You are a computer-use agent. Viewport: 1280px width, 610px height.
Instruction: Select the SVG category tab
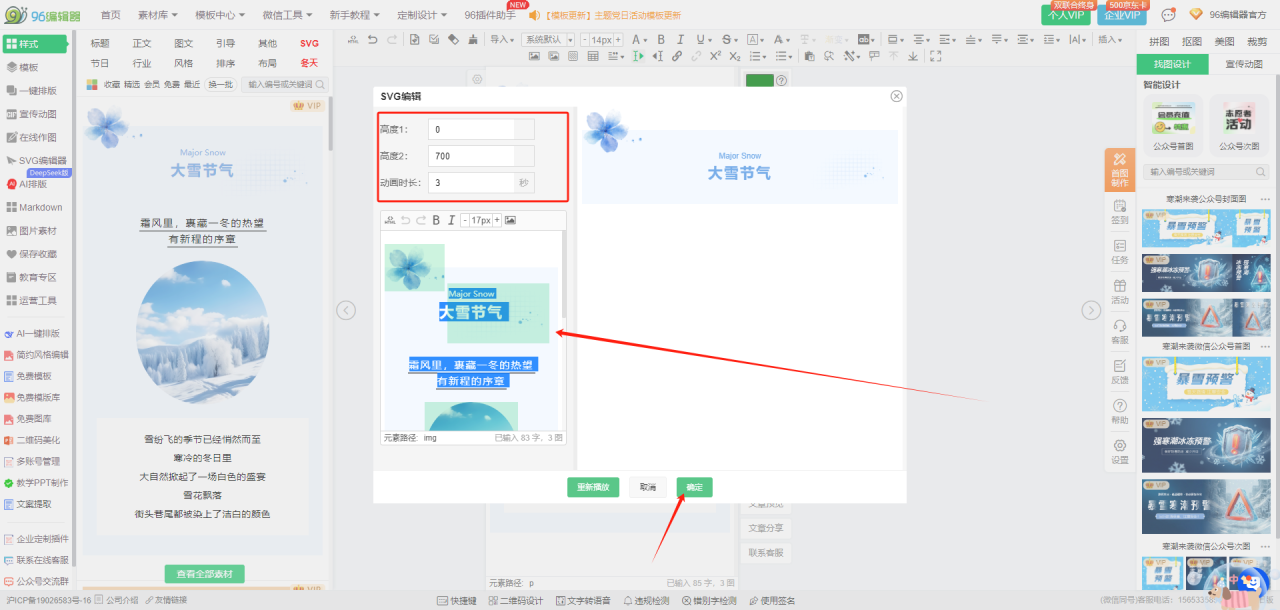tap(309, 43)
